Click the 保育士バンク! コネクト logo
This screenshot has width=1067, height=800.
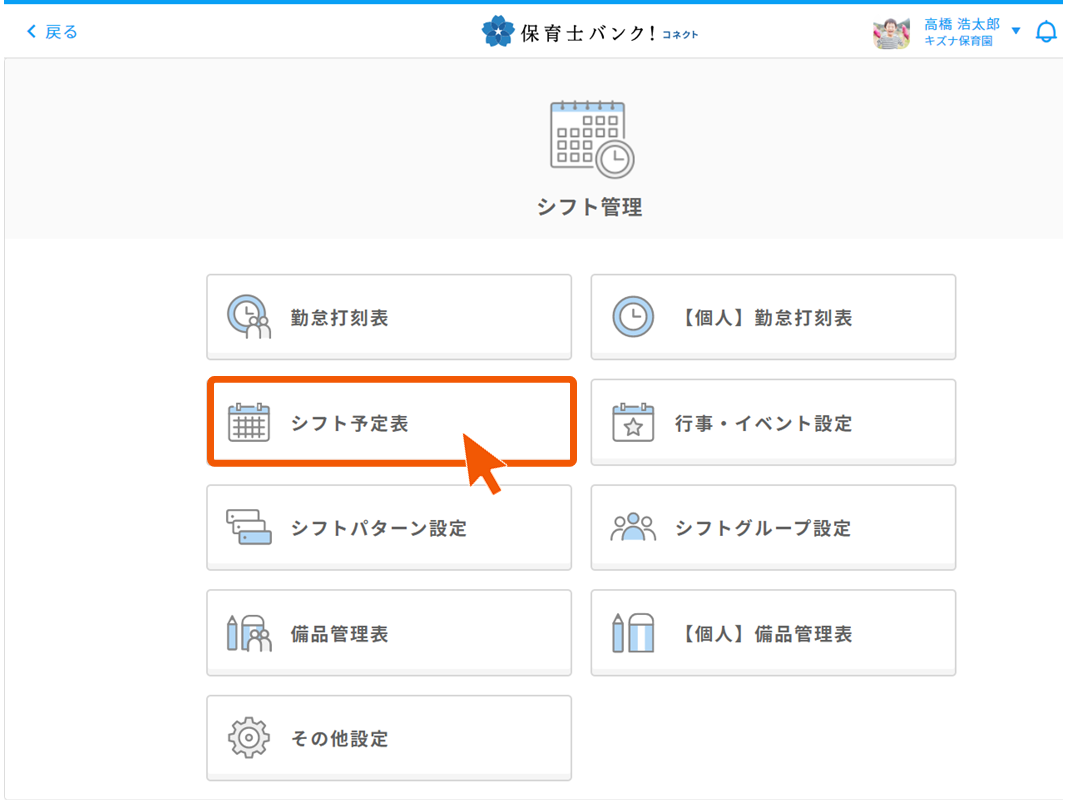coord(590,32)
